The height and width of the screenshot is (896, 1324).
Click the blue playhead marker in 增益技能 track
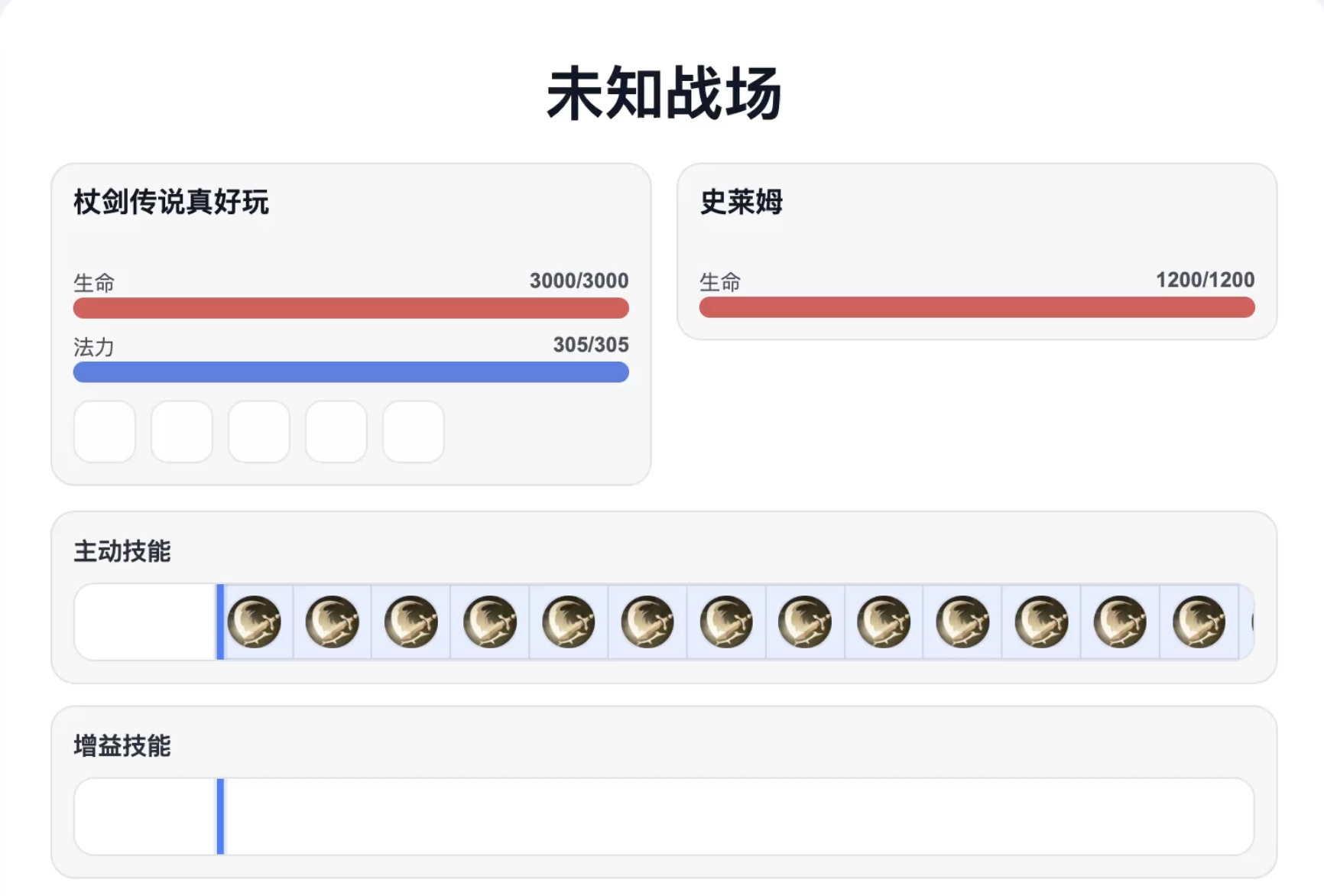(x=220, y=816)
